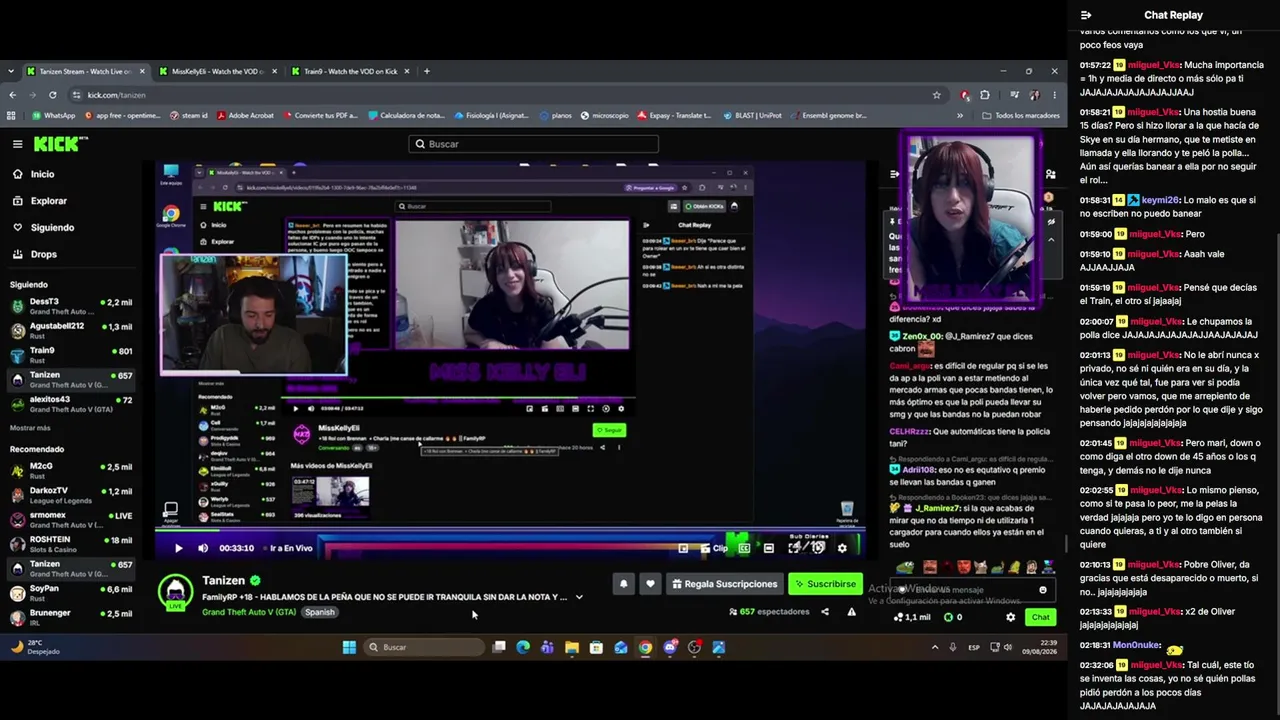This screenshot has width=1280, height=720.
Task: Open Chrome extensions puzzle icon
Action: pos(985,95)
